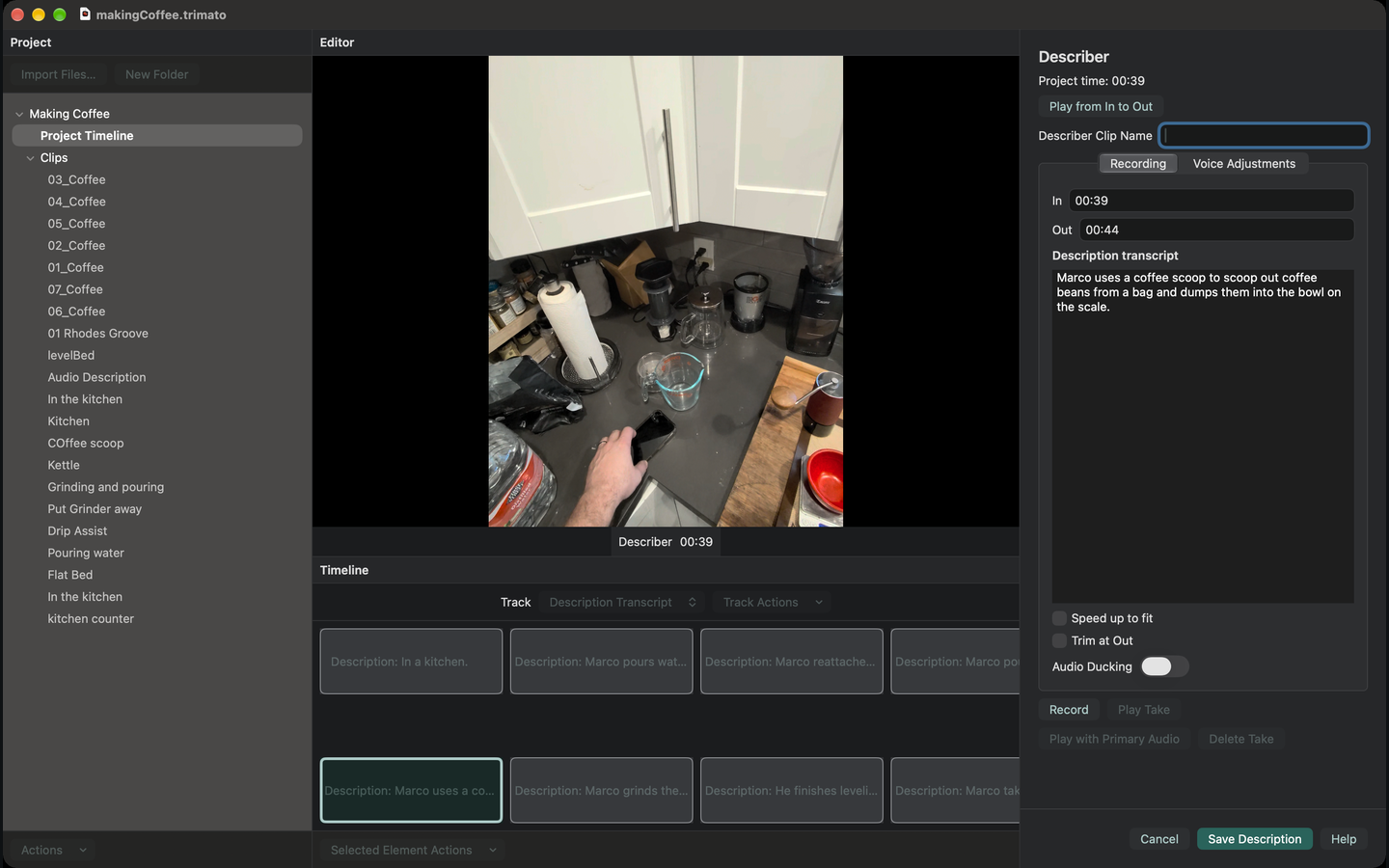The height and width of the screenshot is (868, 1389).
Task: Collapse the Clips group chevron
Action: pyautogui.click(x=31, y=158)
